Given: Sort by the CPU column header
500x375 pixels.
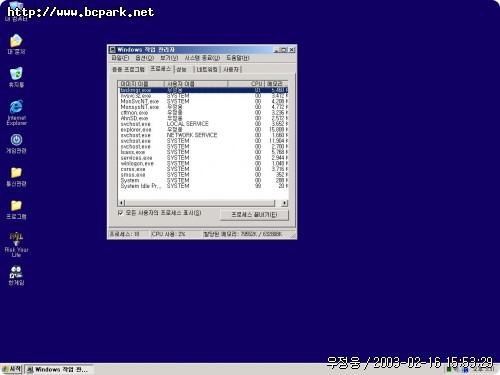Looking at the screenshot, I should (246, 84).
